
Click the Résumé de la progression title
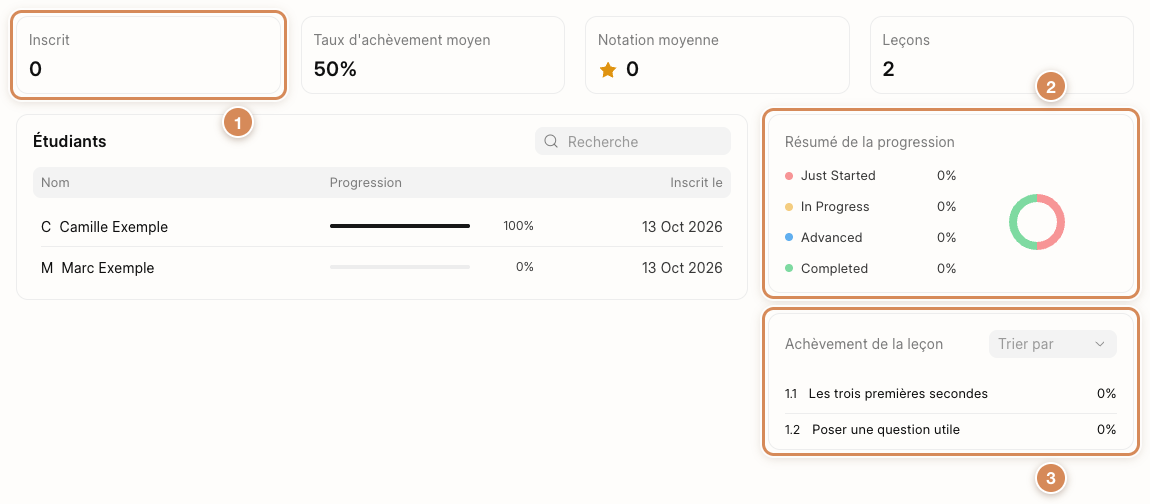(869, 142)
